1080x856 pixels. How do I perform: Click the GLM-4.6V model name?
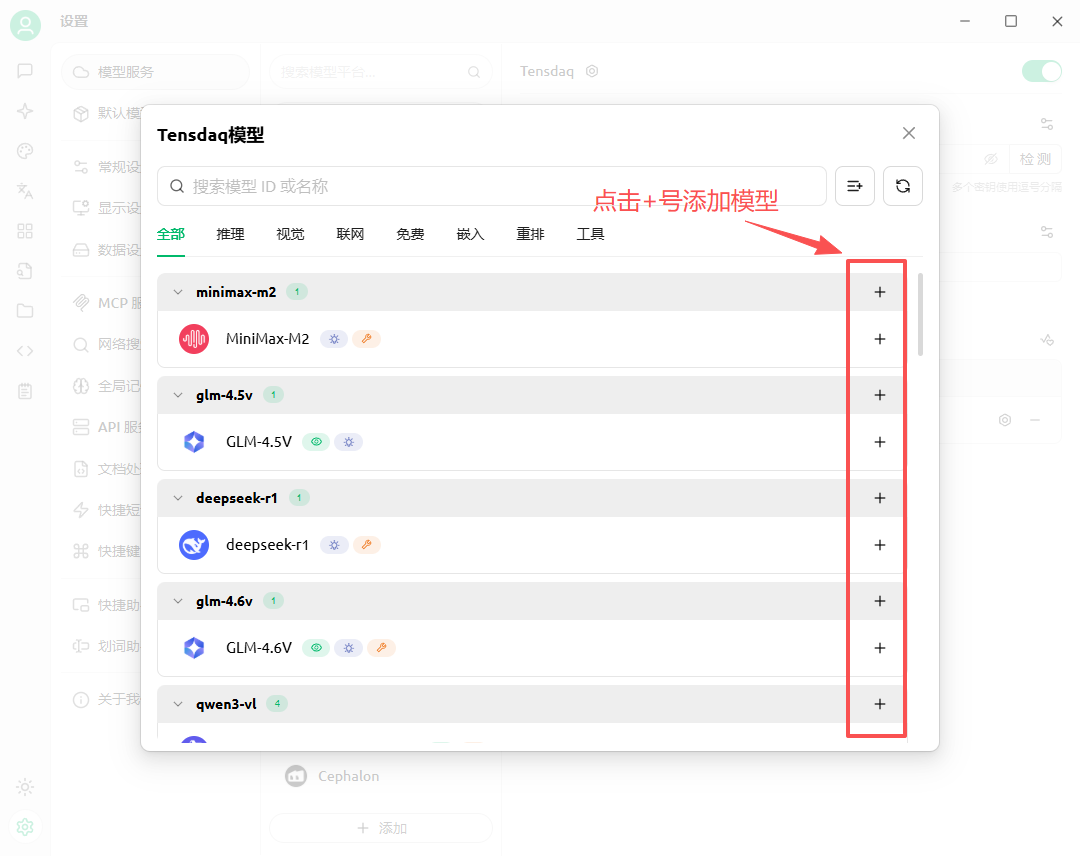pos(259,648)
